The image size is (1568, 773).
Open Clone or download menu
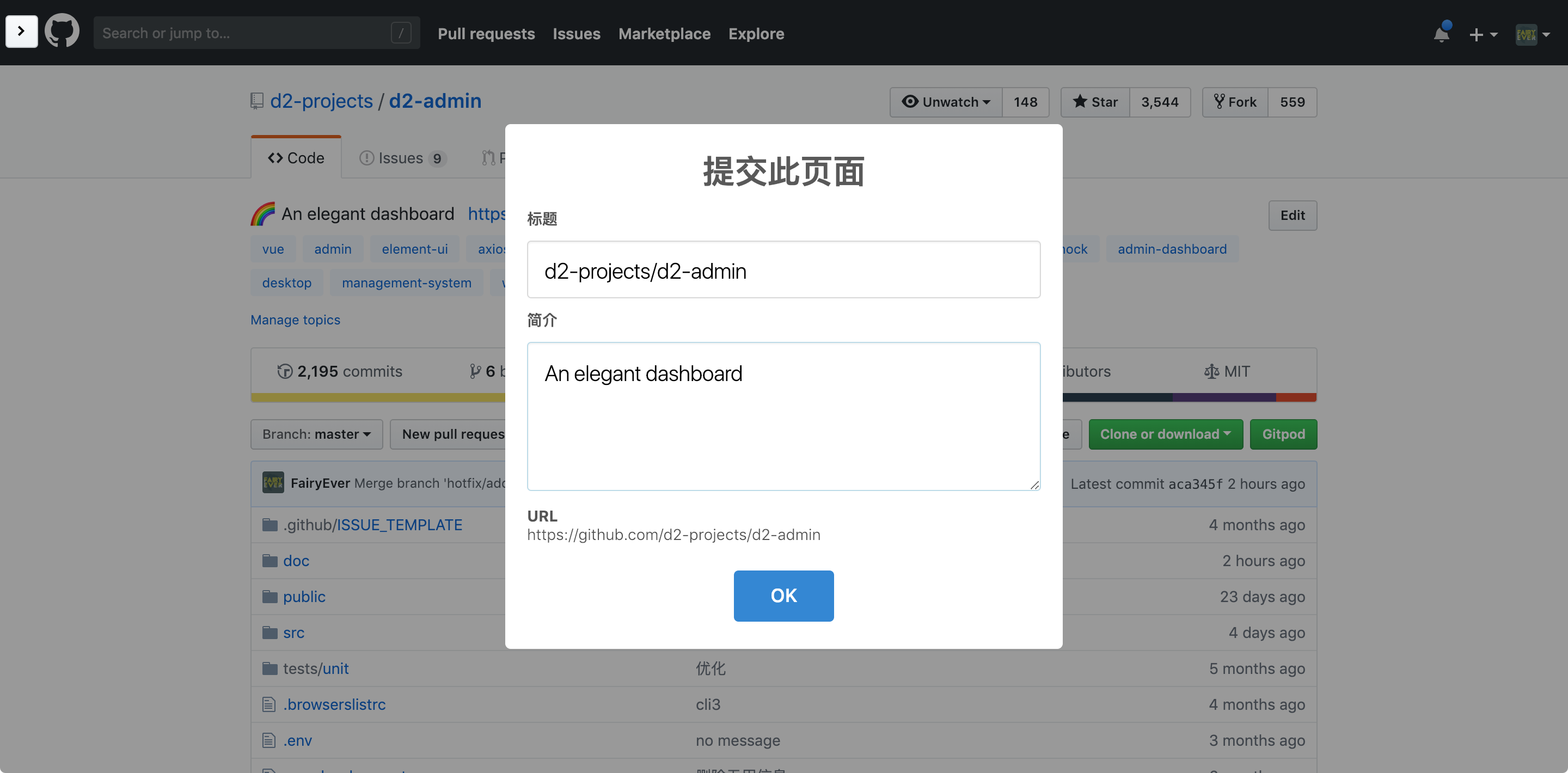point(1165,434)
